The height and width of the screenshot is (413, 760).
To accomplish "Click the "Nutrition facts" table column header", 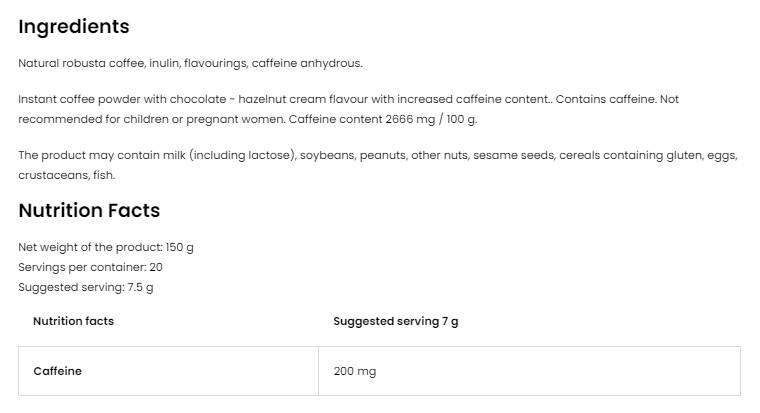I will pos(73,321).
